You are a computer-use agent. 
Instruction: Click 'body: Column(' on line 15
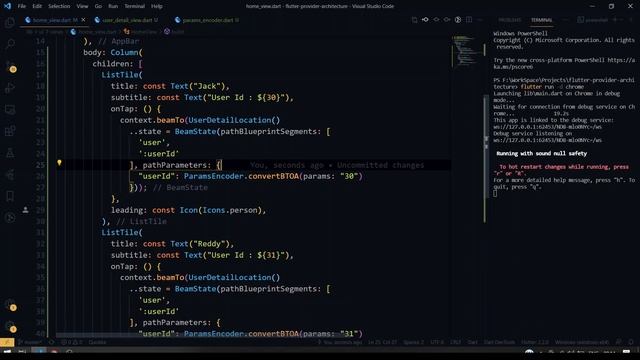tap(113, 52)
